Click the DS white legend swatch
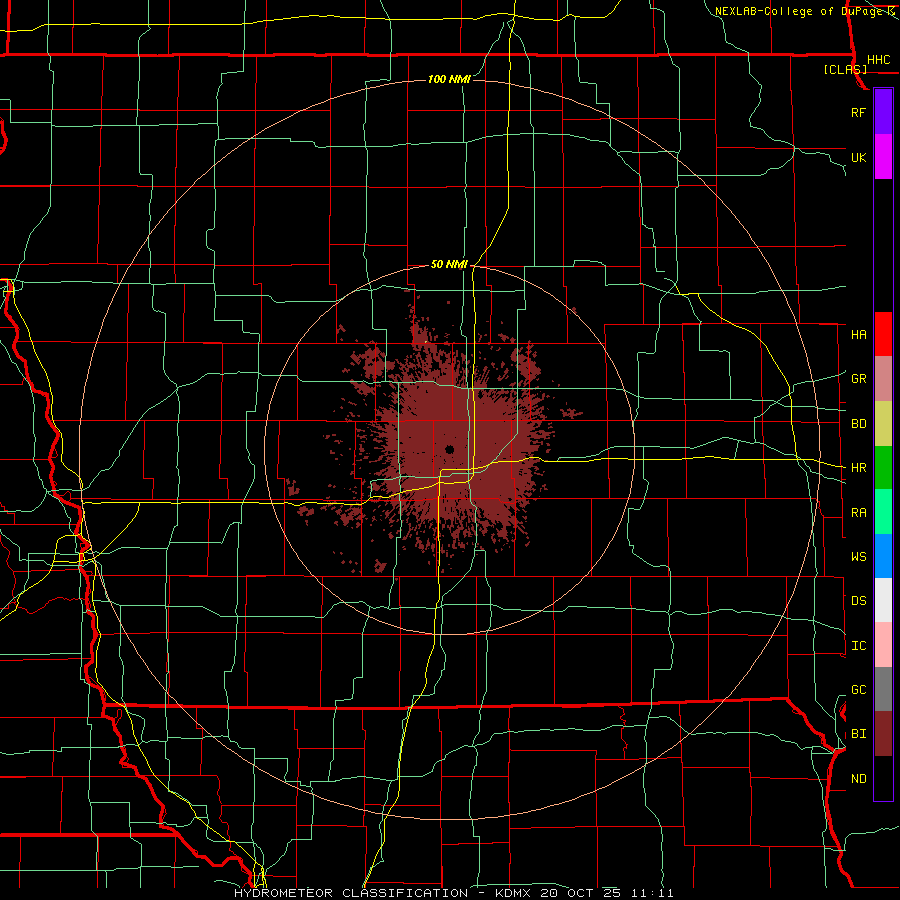This screenshot has width=900, height=900. (883, 600)
